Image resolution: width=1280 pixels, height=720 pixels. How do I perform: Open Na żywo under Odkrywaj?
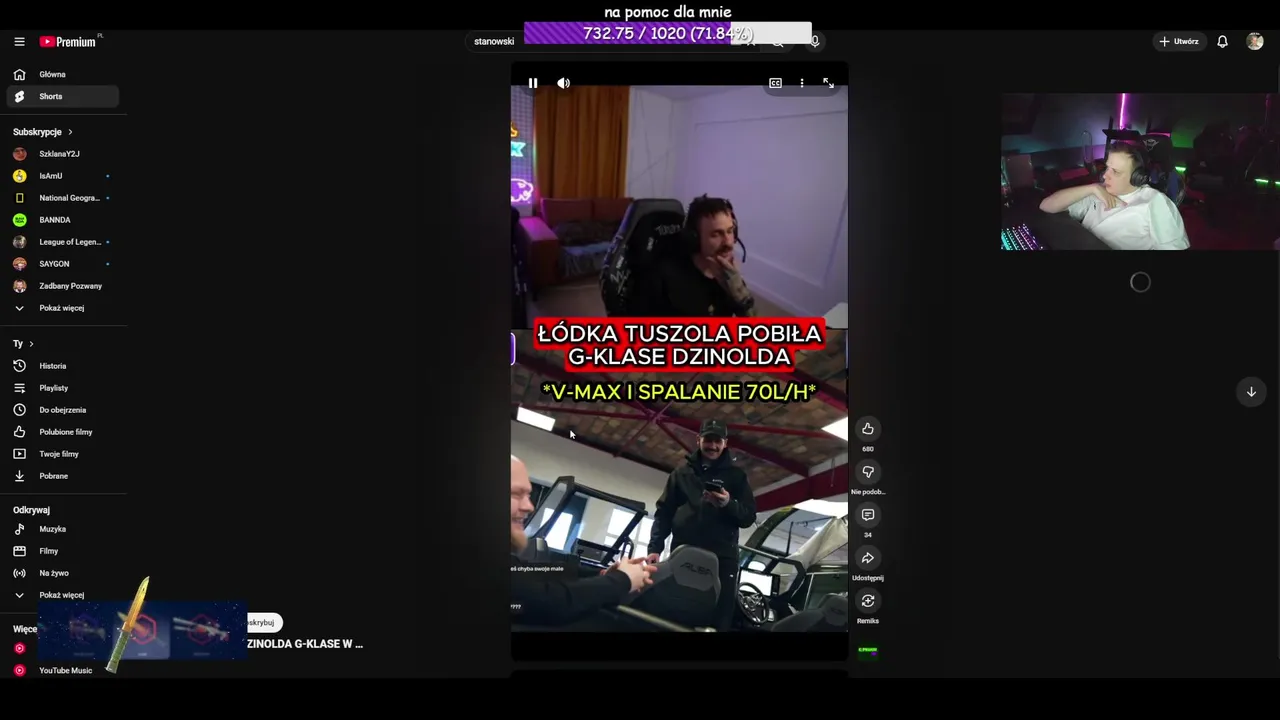[x=62, y=573]
